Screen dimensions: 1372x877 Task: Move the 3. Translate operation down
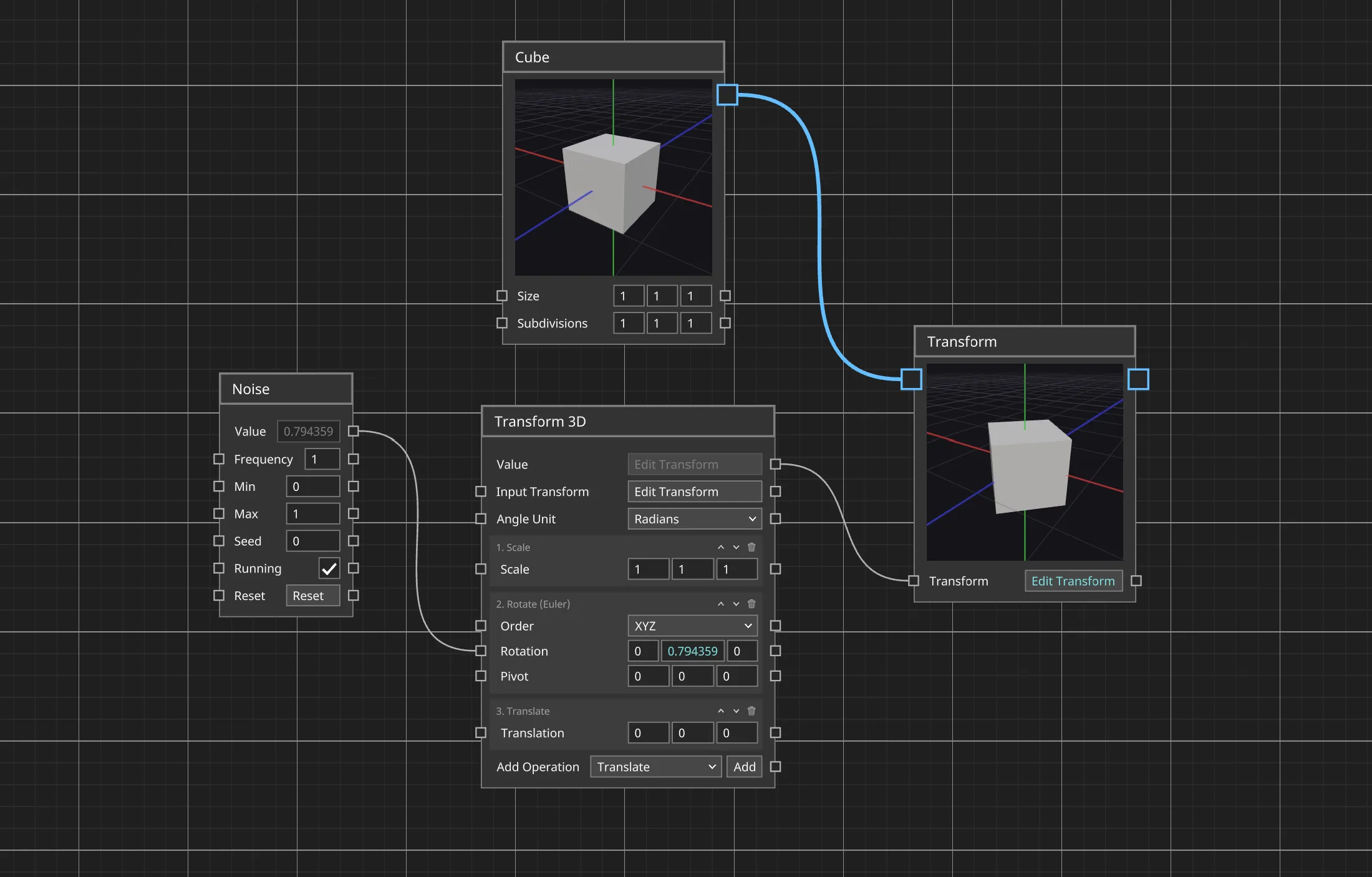click(x=737, y=711)
